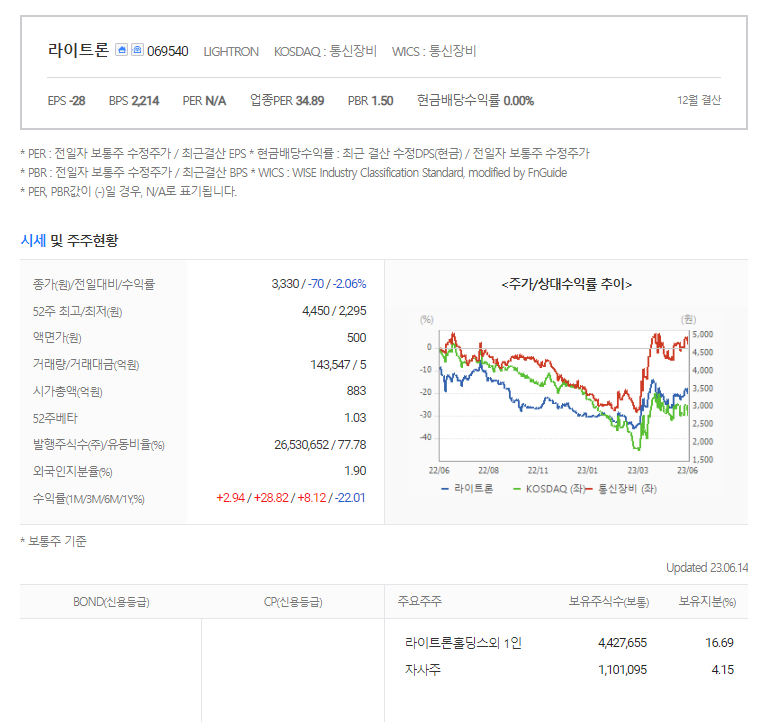The width and height of the screenshot is (760, 722).
Task: Click the KOSDAQ (좌) green legend entry
Action: point(549,489)
